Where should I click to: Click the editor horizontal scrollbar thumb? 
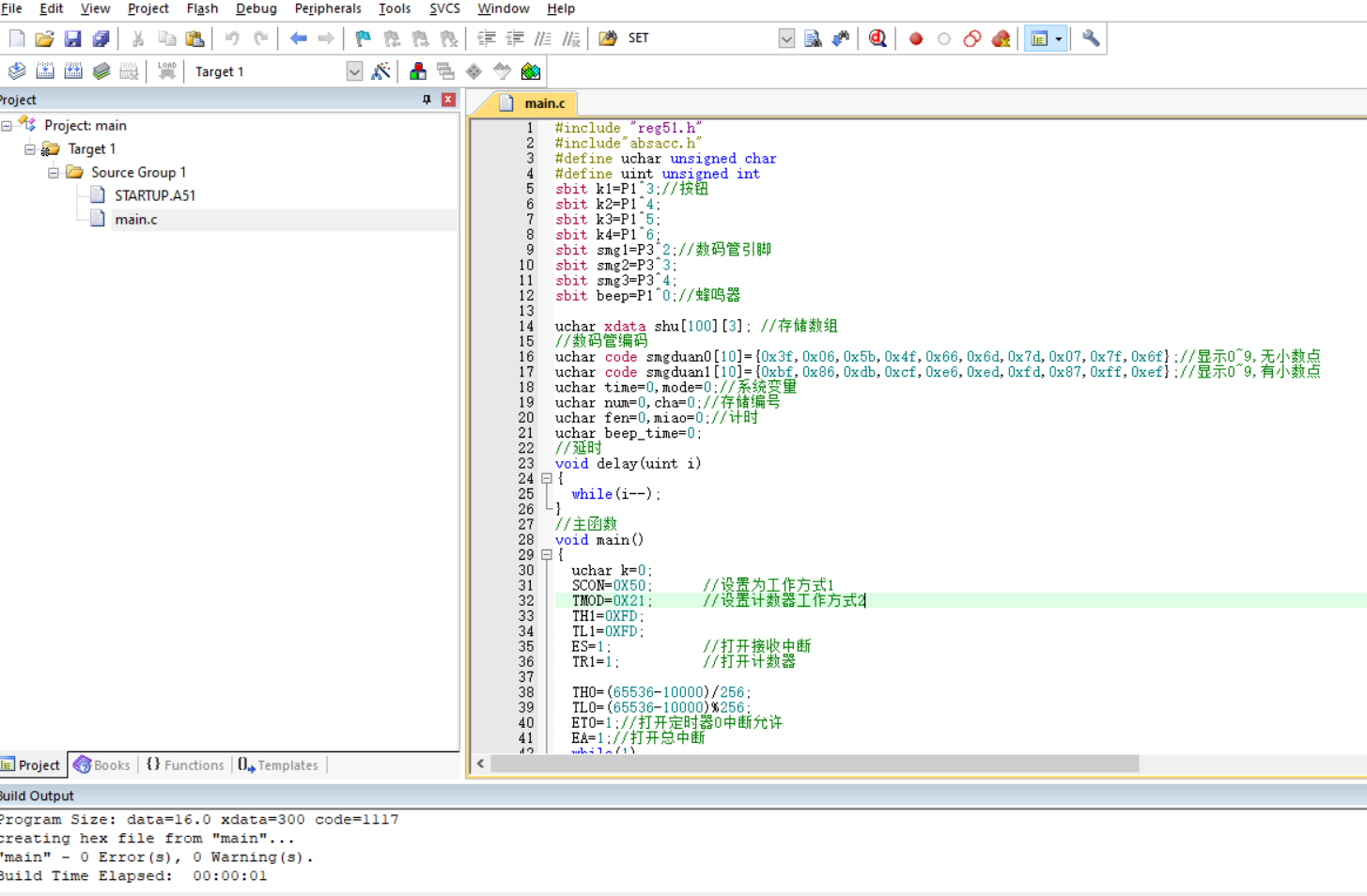[x=815, y=764]
